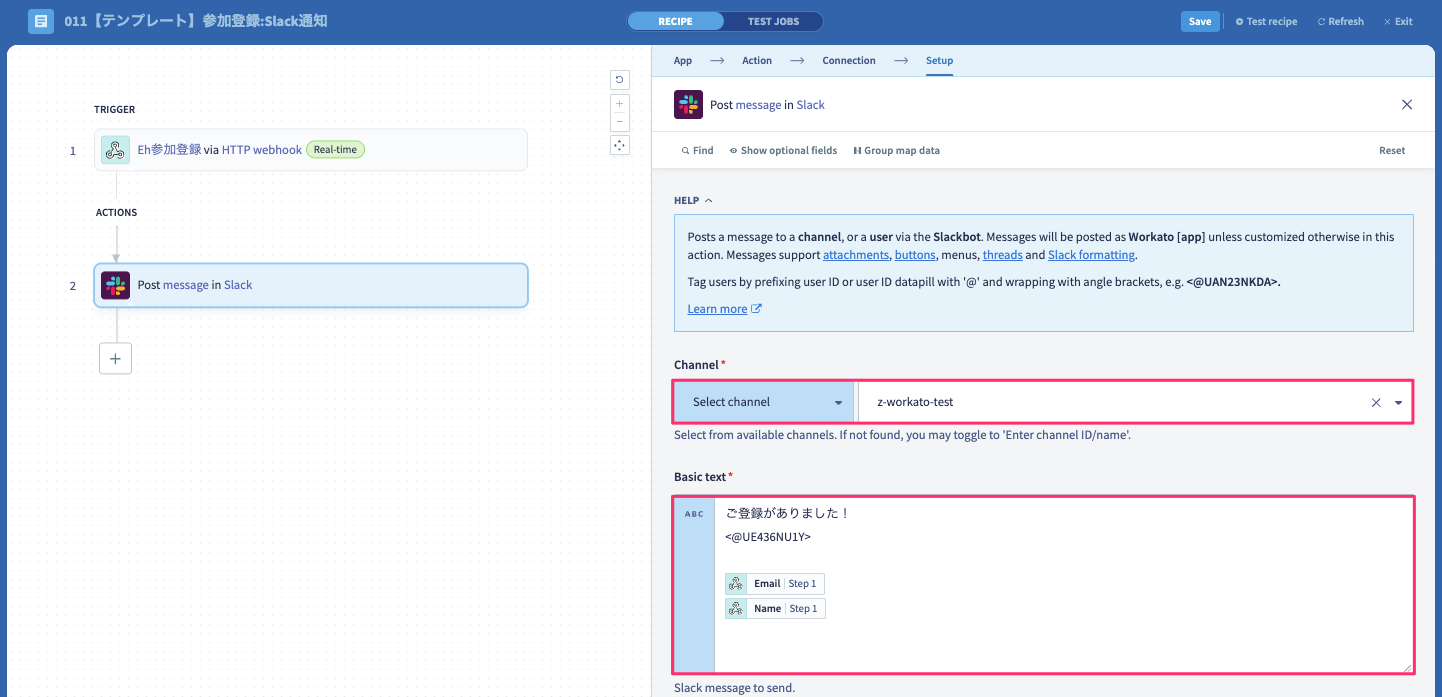
Task: Clear the z-workato-test channel selection
Action: pos(1376,402)
